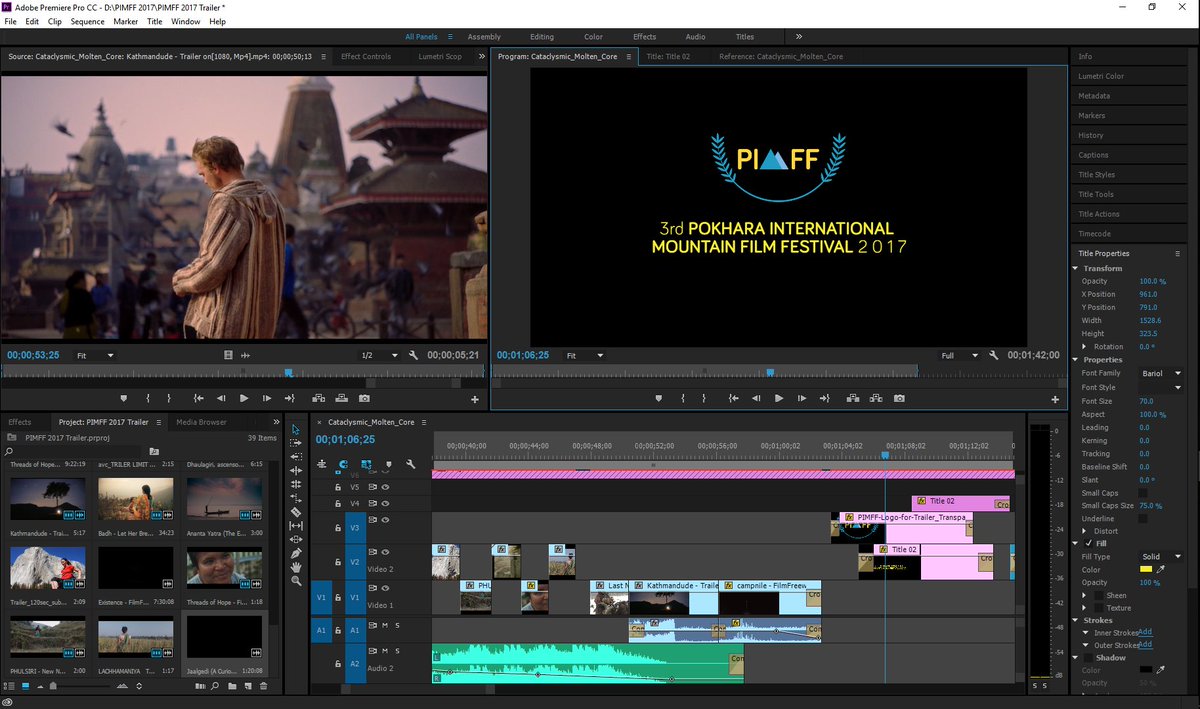The width and height of the screenshot is (1200, 709).
Task: Open Program monitor button editor plus
Action: coord(1055,399)
